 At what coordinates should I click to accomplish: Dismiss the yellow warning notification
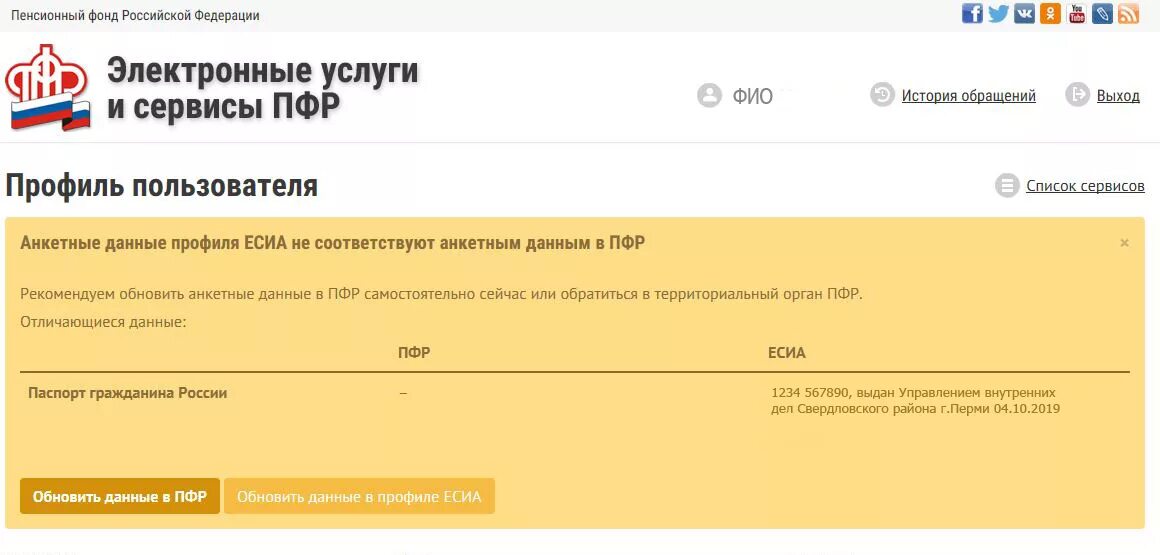click(1124, 243)
